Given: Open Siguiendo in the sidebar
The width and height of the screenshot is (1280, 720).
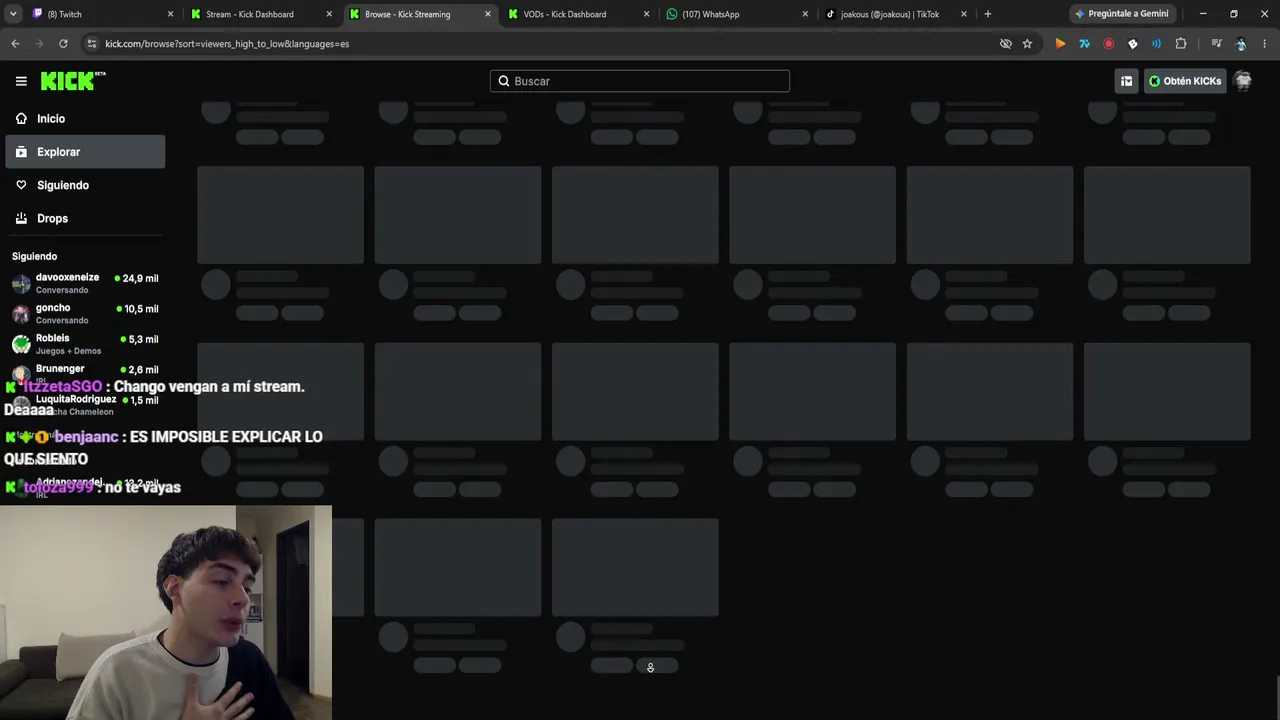Looking at the screenshot, I should tap(85, 185).
